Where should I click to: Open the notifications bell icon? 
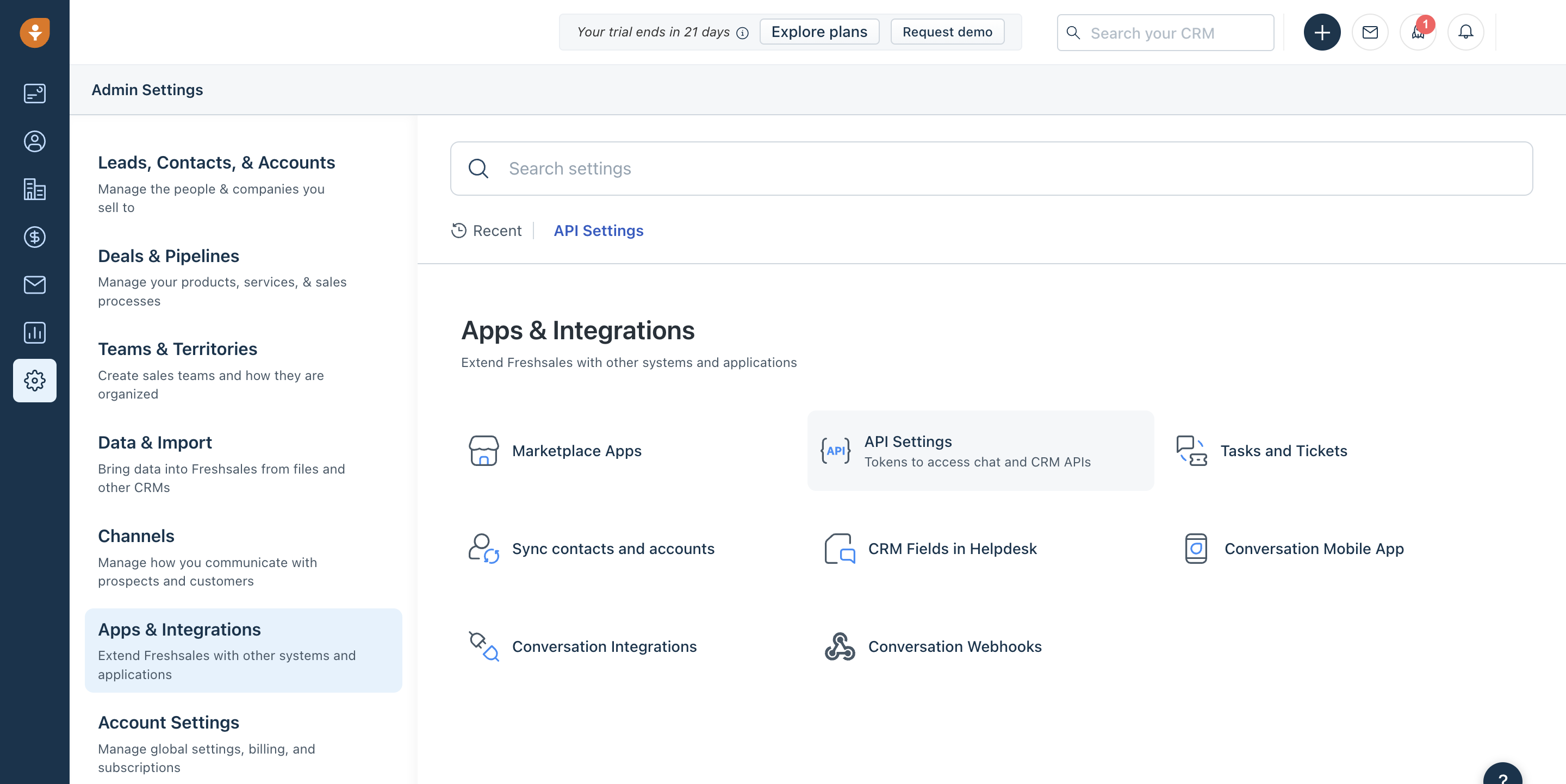point(1466,32)
